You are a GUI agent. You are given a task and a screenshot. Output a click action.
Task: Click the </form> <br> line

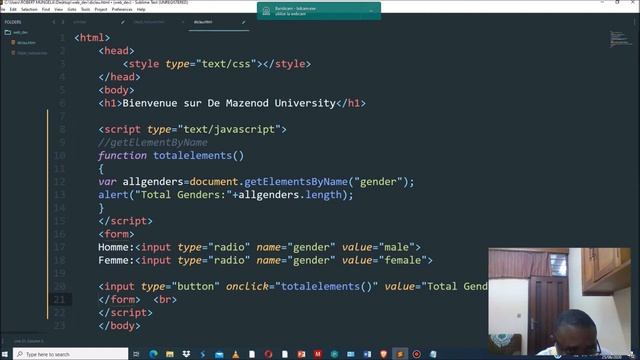coord(138,300)
